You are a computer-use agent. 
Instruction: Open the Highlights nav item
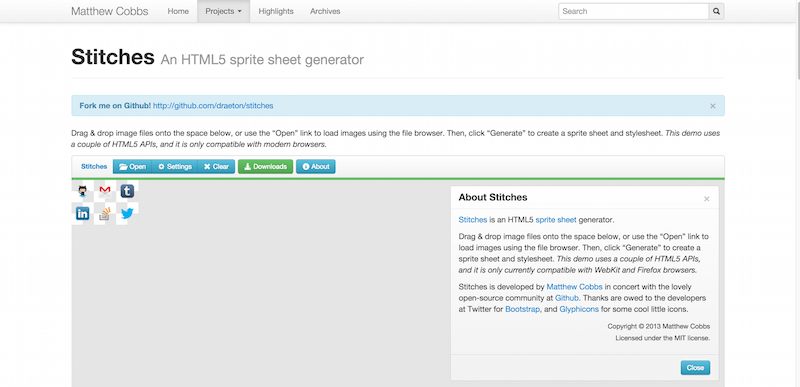click(x=276, y=11)
